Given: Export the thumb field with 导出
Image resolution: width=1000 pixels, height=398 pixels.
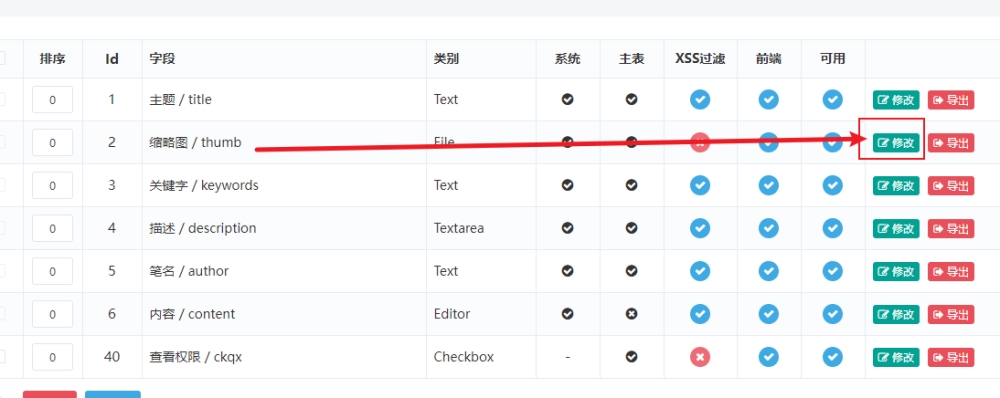Looking at the screenshot, I should coord(951,143).
